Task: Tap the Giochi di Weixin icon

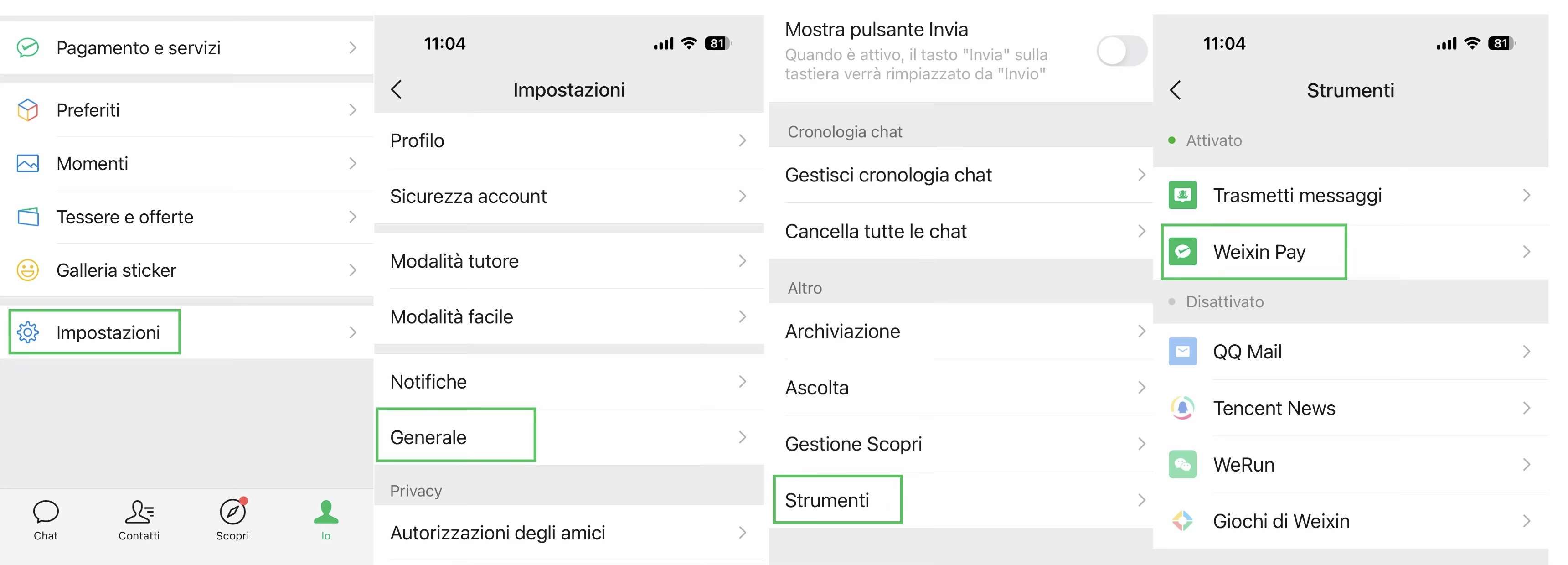Action: coord(1183,521)
